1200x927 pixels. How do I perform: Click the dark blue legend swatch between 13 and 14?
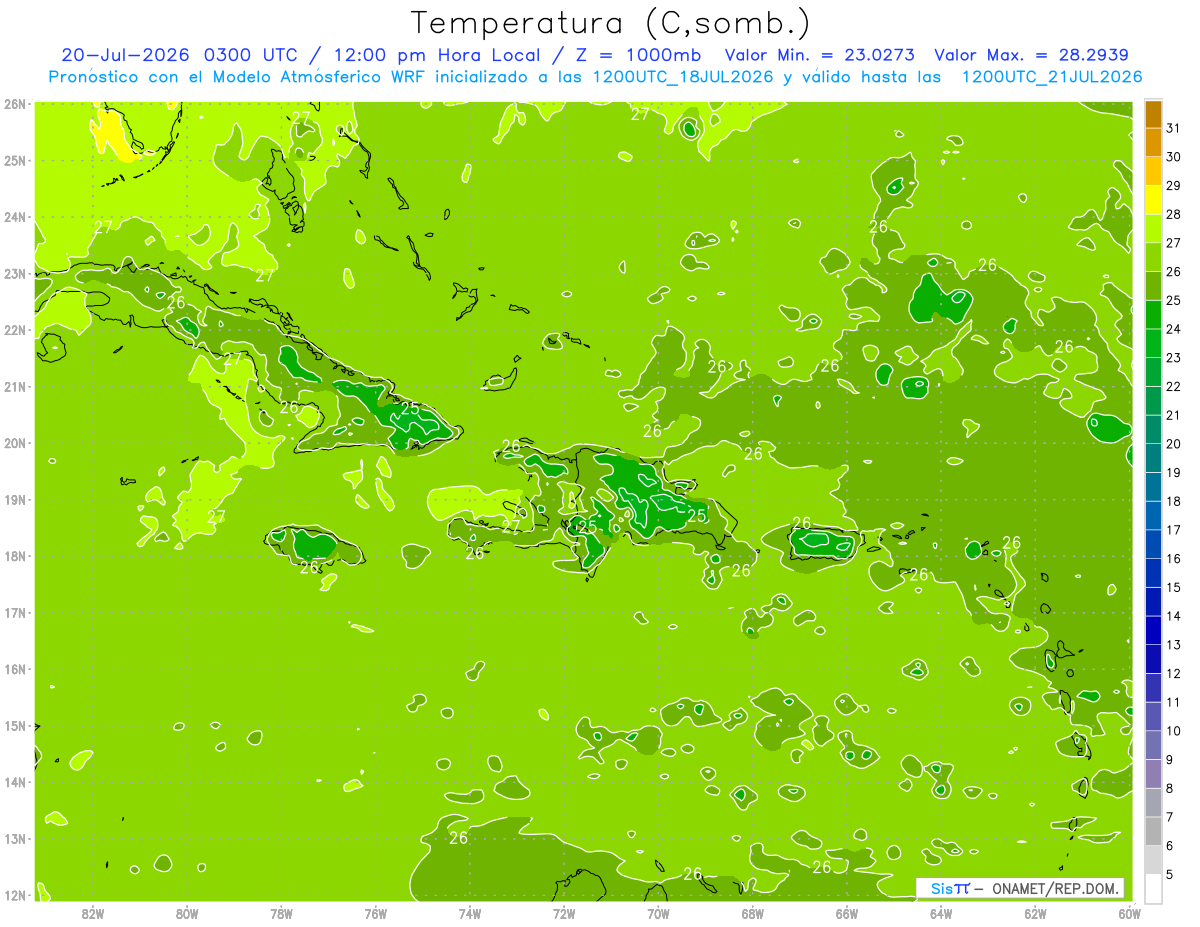(1153, 630)
